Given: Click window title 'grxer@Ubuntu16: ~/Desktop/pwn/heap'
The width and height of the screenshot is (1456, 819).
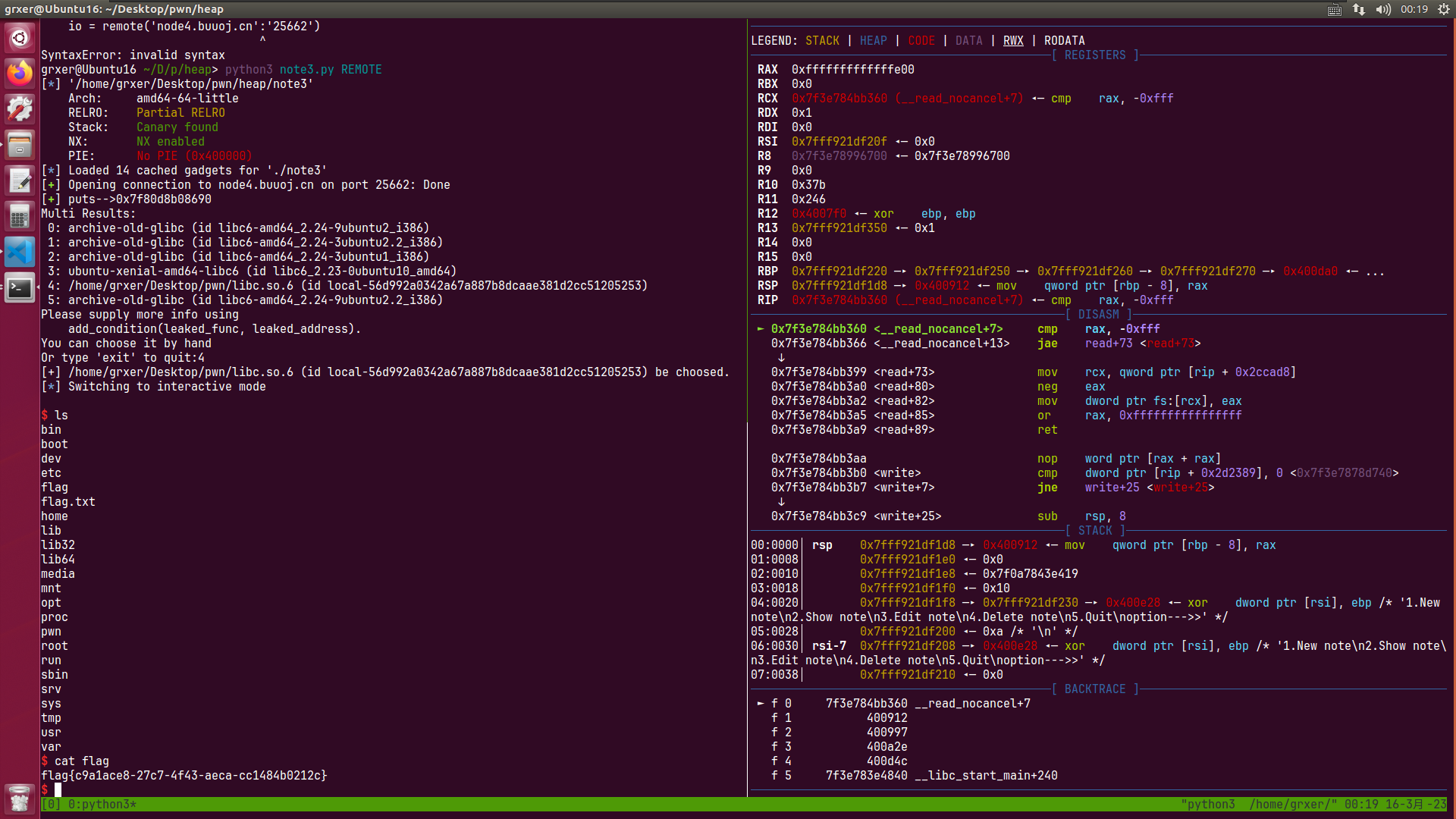Looking at the screenshot, I should coord(114,9).
